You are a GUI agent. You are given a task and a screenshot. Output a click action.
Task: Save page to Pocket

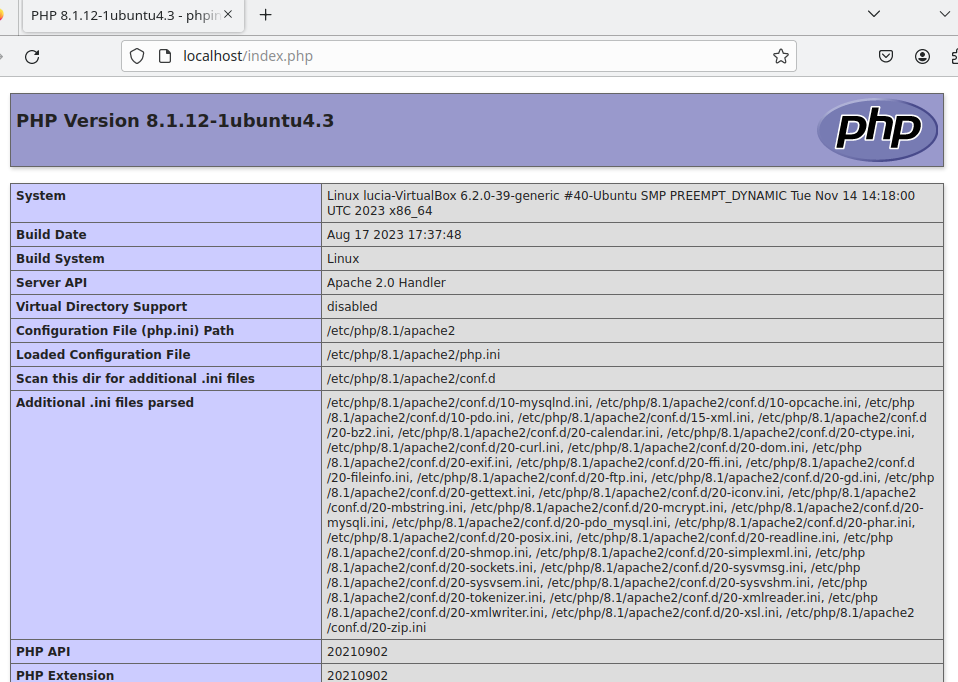[x=886, y=57]
